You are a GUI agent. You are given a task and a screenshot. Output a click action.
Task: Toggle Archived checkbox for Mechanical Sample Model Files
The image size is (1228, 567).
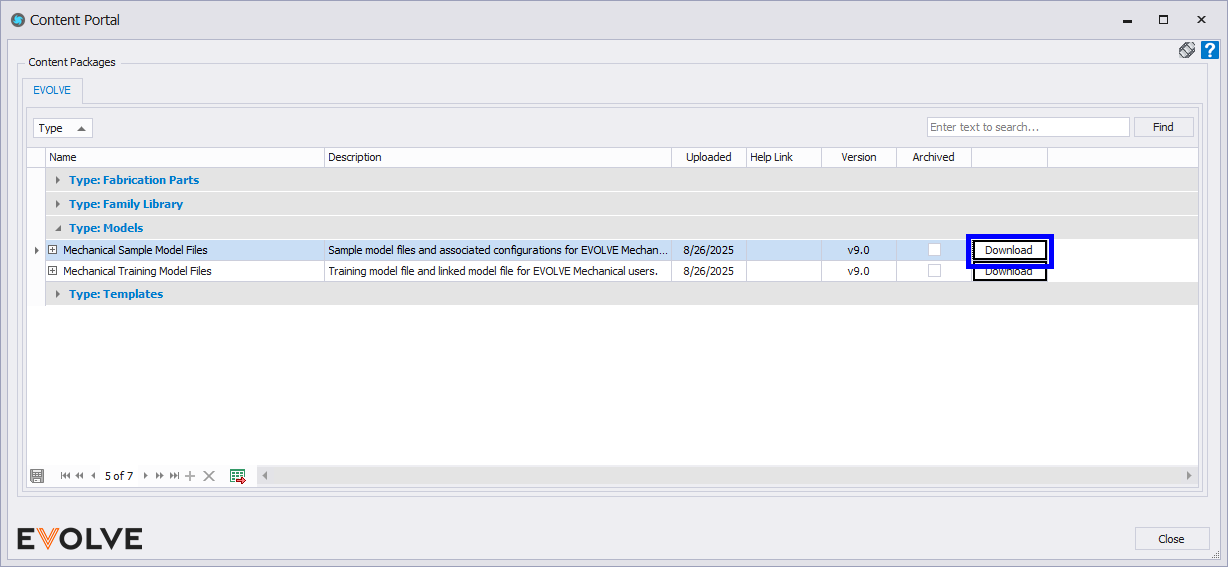[x=934, y=250]
